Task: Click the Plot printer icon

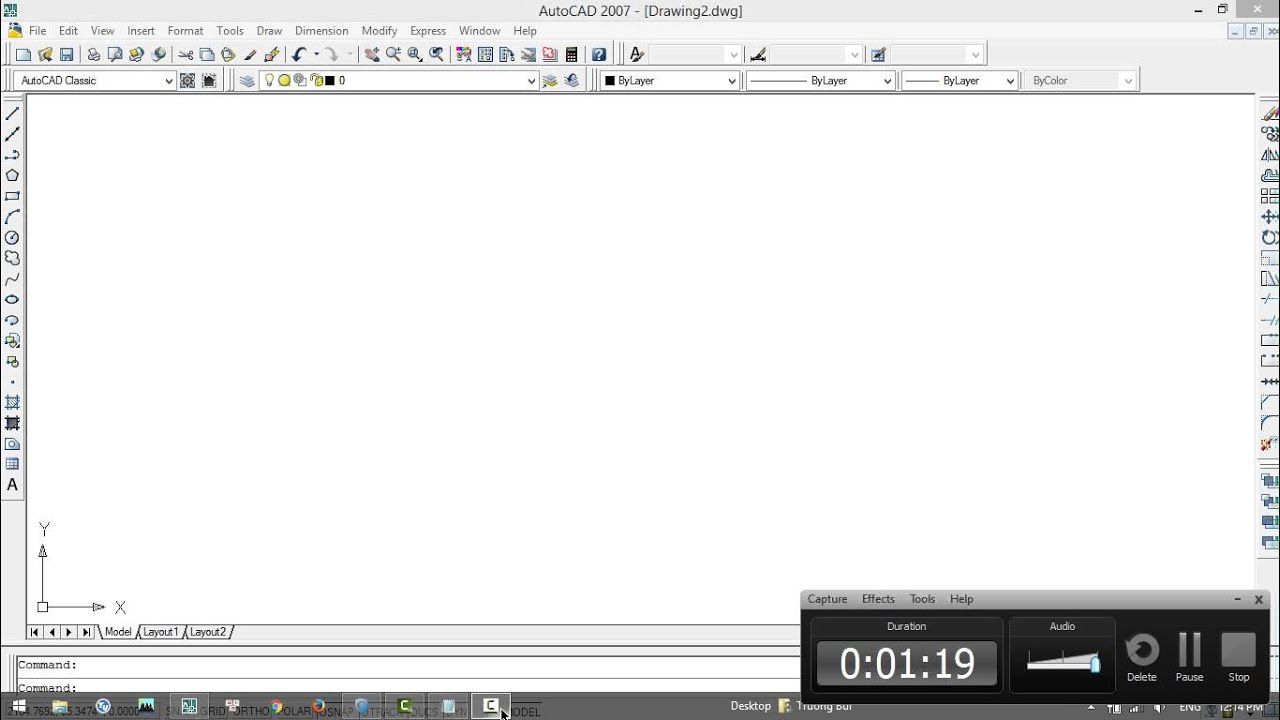Action: pyautogui.click(x=93, y=55)
